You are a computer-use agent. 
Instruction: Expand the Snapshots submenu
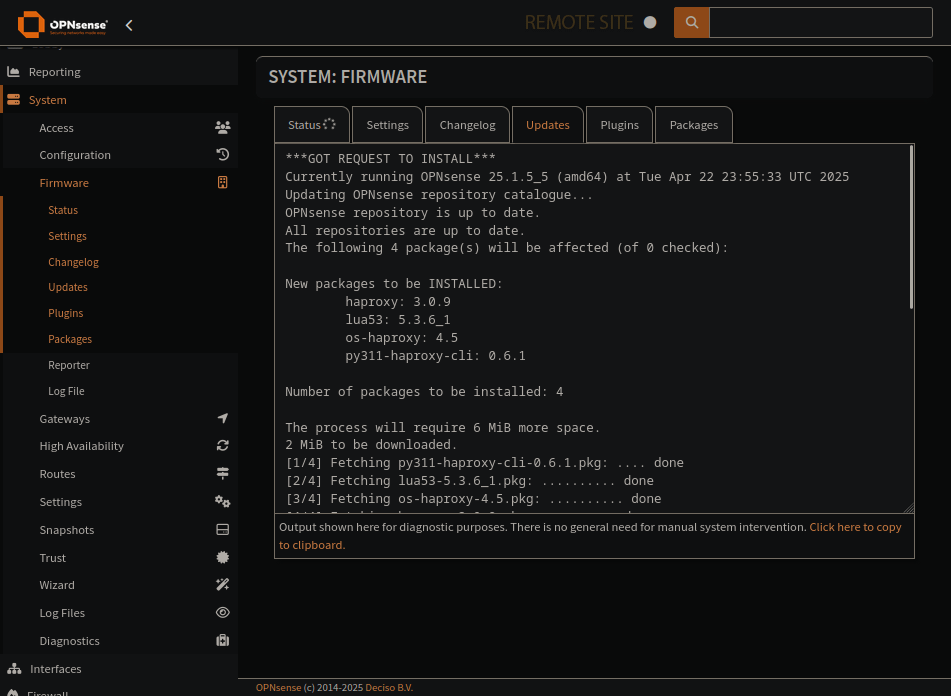pyautogui.click(x=120, y=529)
